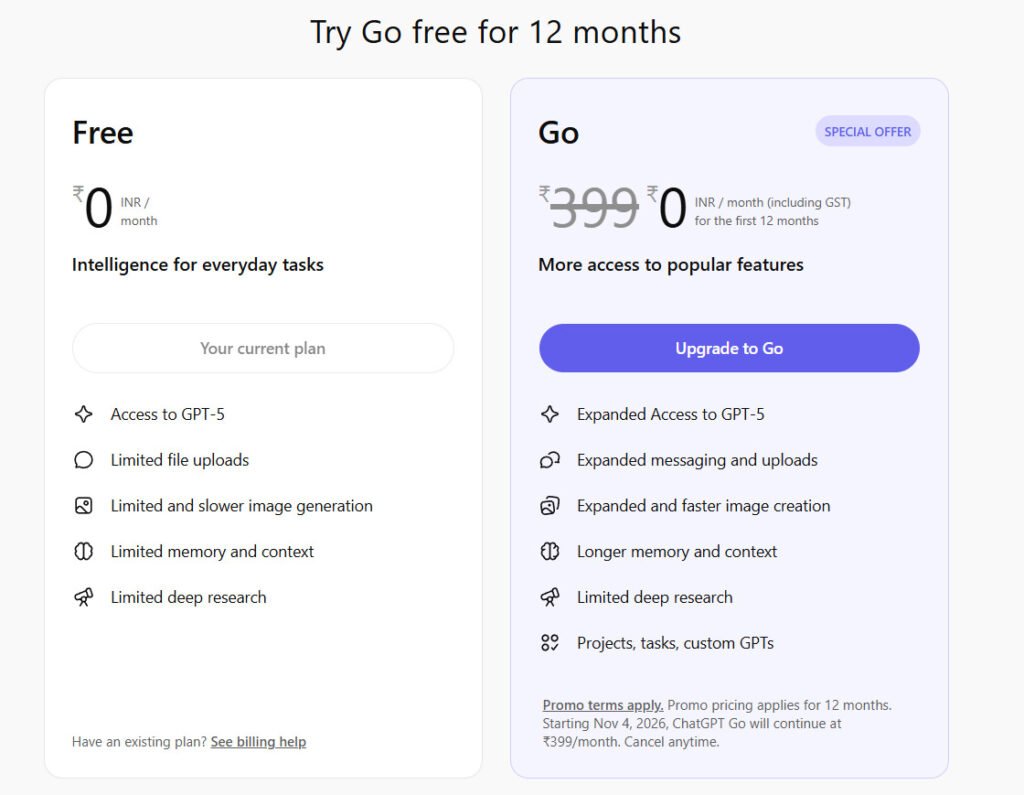This screenshot has width=1024, height=795.
Task: Click brain icon beside Limited memory and context
Action: [84, 552]
